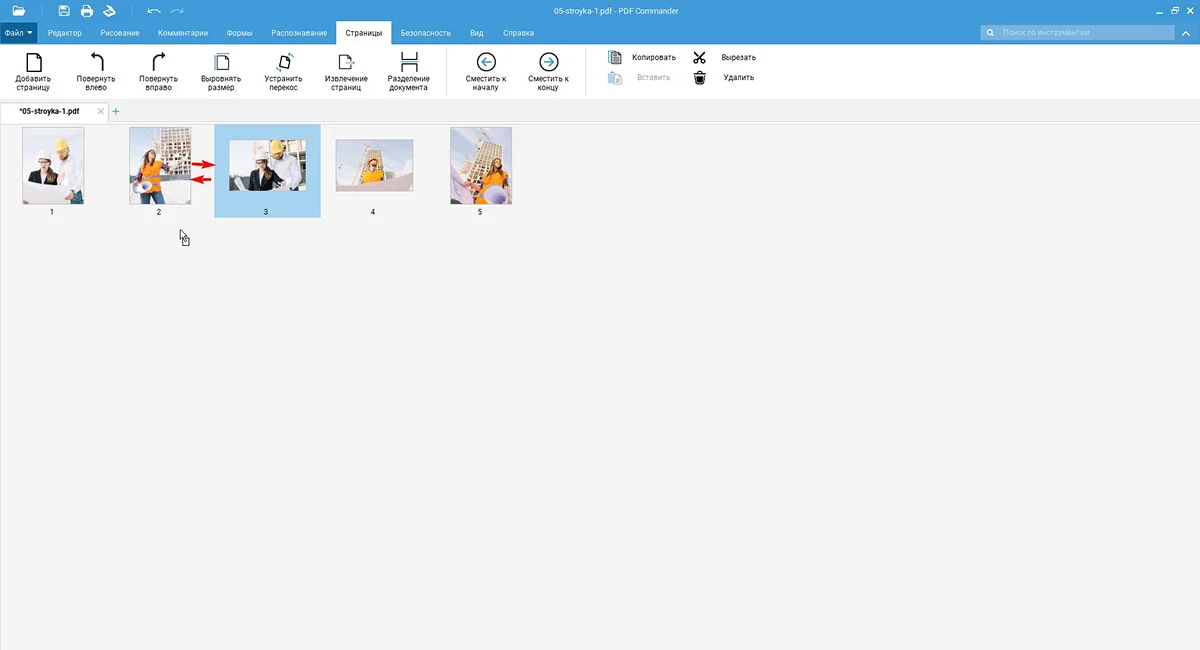Image resolution: width=1200 pixels, height=650 pixels.
Task: Select the Выровнять размер tool
Action: pyautogui.click(x=220, y=64)
